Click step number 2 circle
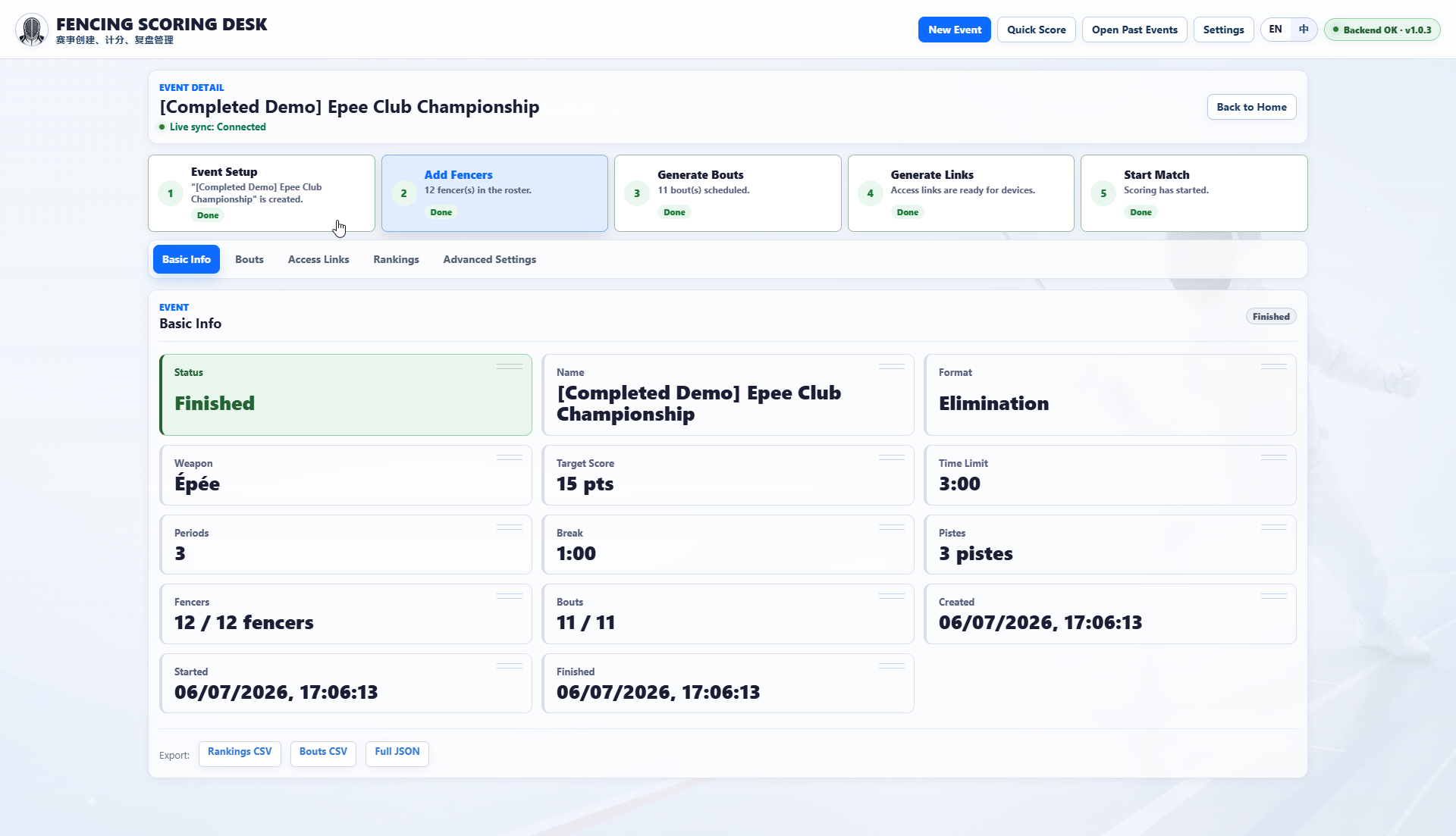Viewport: 1456px width, 836px height. (x=403, y=193)
